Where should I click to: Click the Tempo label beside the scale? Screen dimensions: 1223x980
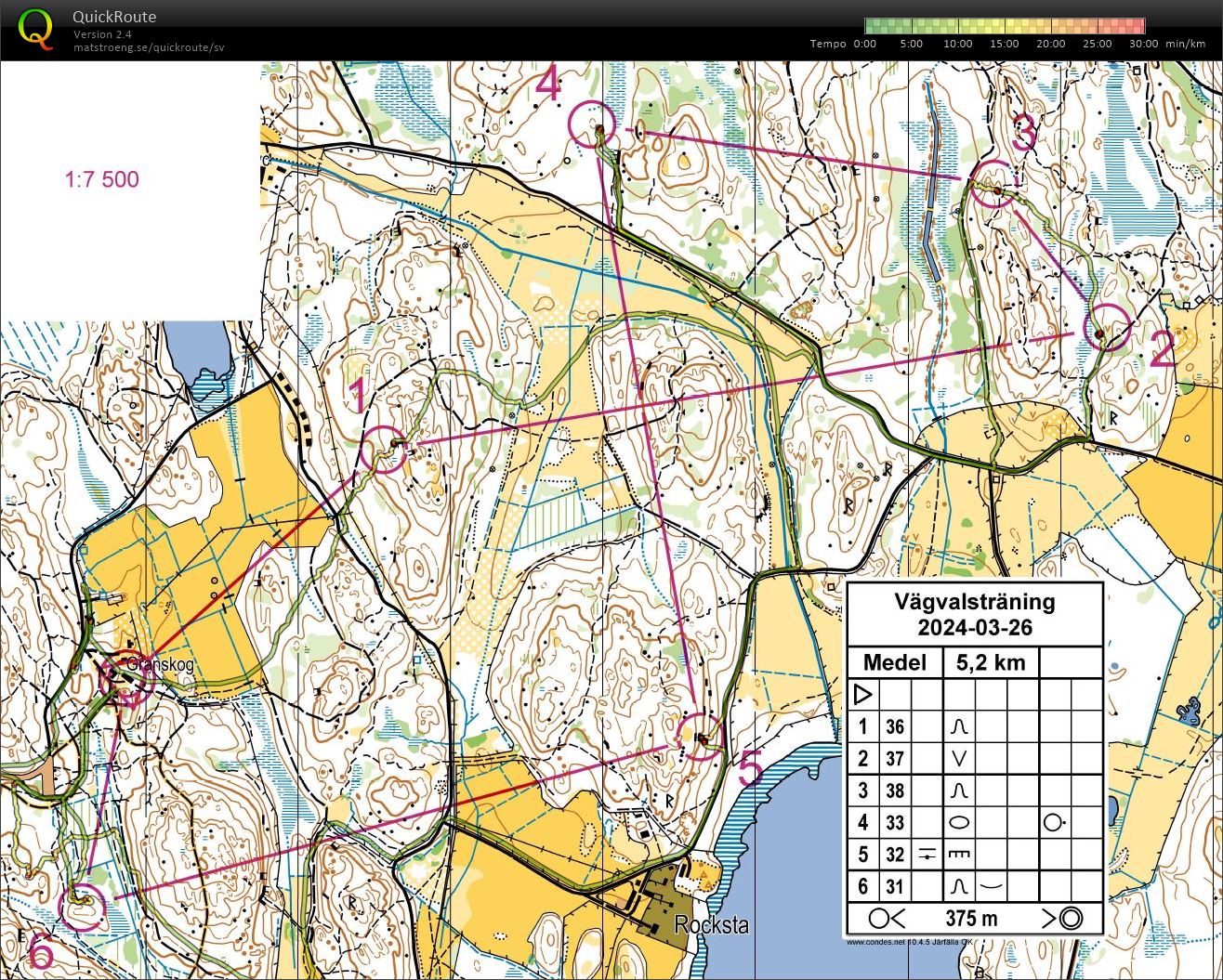pyautogui.click(x=828, y=44)
